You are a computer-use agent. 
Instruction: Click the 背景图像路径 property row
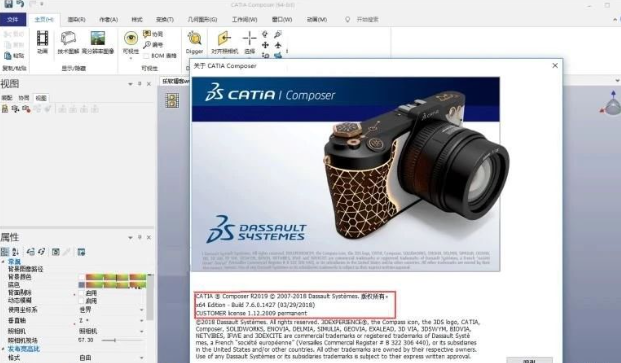point(73,269)
